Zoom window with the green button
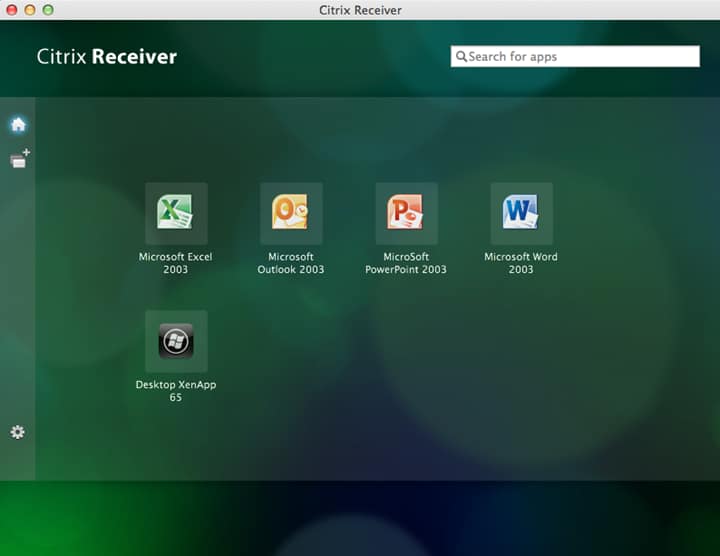This screenshot has width=720, height=556. (x=48, y=10)
